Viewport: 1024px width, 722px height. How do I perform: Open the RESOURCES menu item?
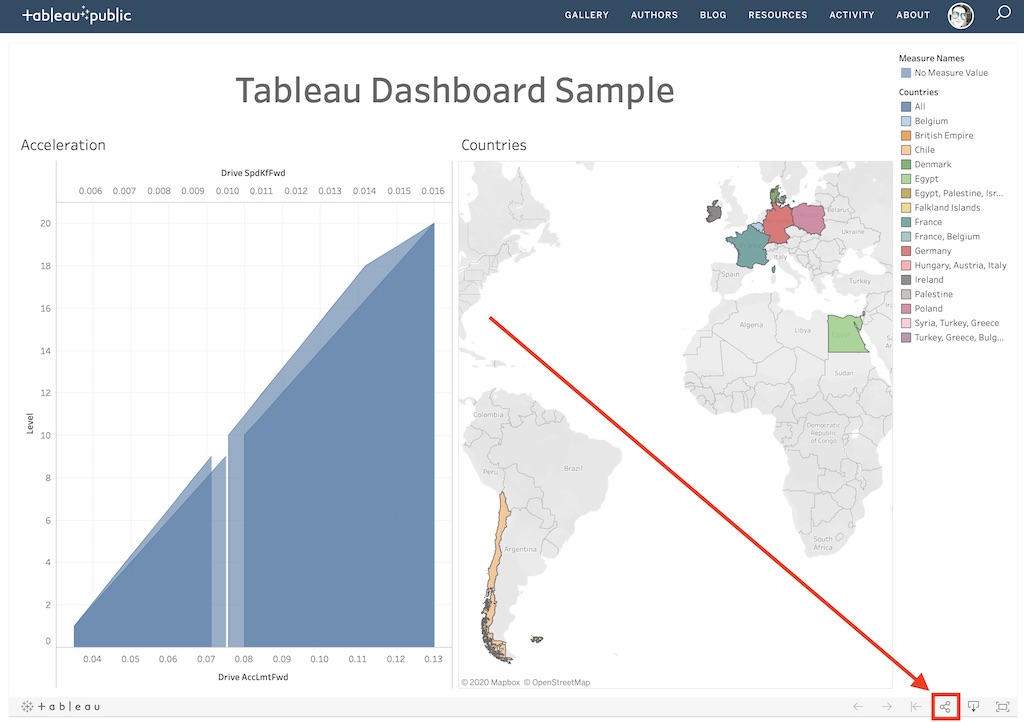tap(777, 15)
